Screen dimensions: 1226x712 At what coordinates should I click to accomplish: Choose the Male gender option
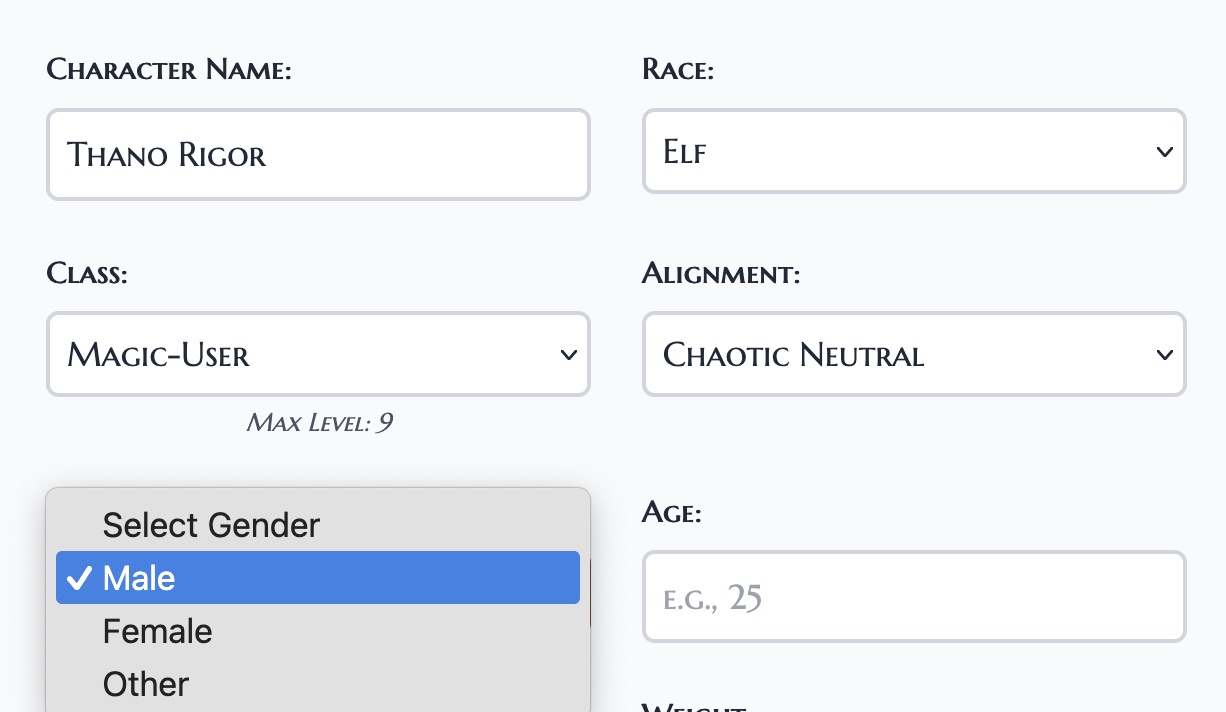pyautogui.click(x=318, y=578)
